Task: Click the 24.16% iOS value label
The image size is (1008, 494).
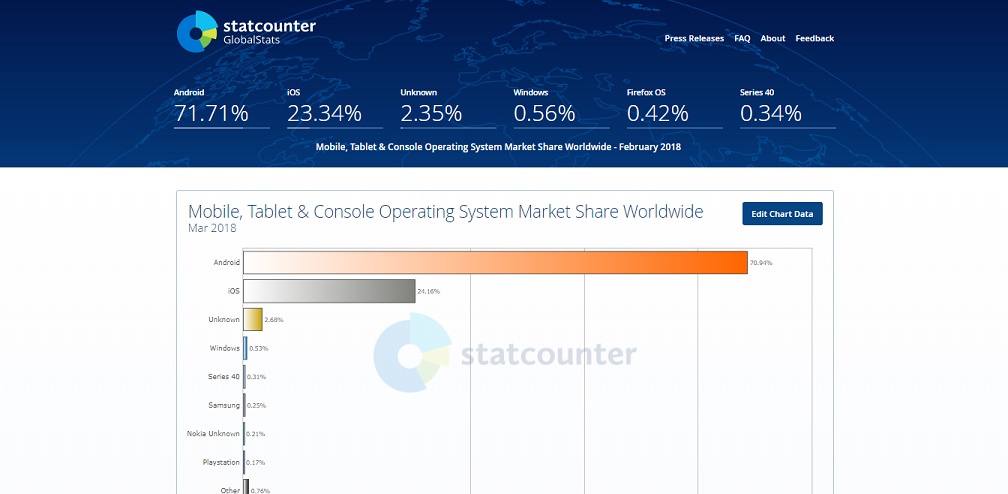Action: pos(429,291)
